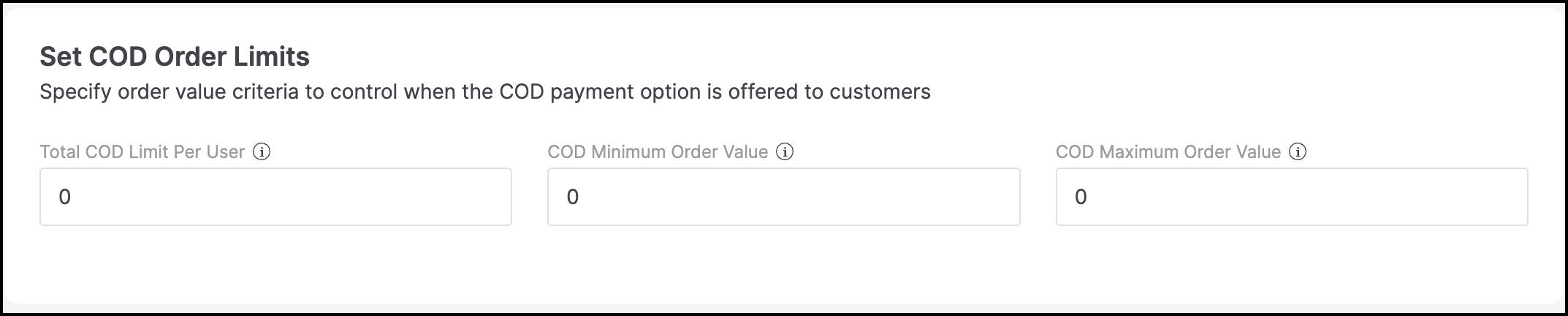
Task: Click the word 'COD' in the section heading
Action: (118, 56)
